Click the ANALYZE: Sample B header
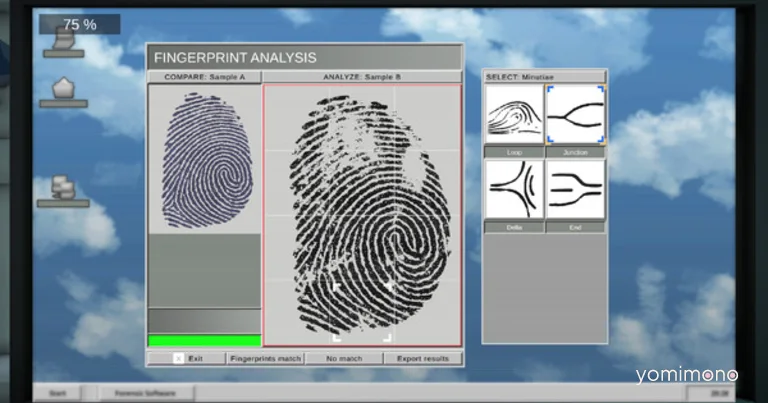This screenshot has width=768, height=403. pos(362,77)
